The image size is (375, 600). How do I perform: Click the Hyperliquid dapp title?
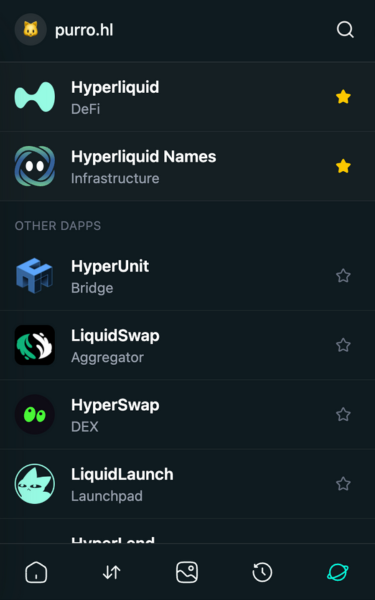(x=115, y=88)
